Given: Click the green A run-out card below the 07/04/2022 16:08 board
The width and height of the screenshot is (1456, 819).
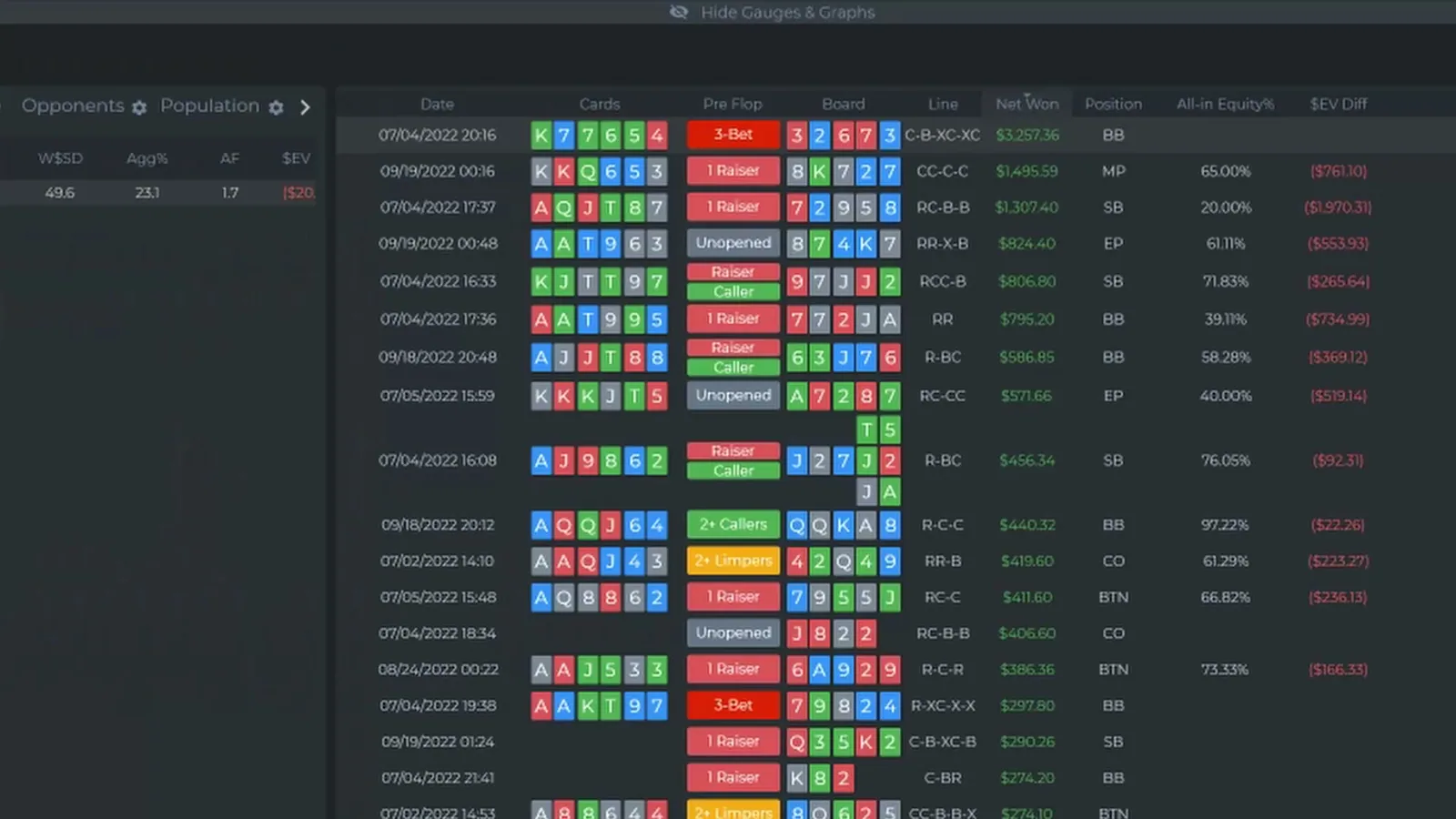Looking at the screenshot, I should pos(890,492).
